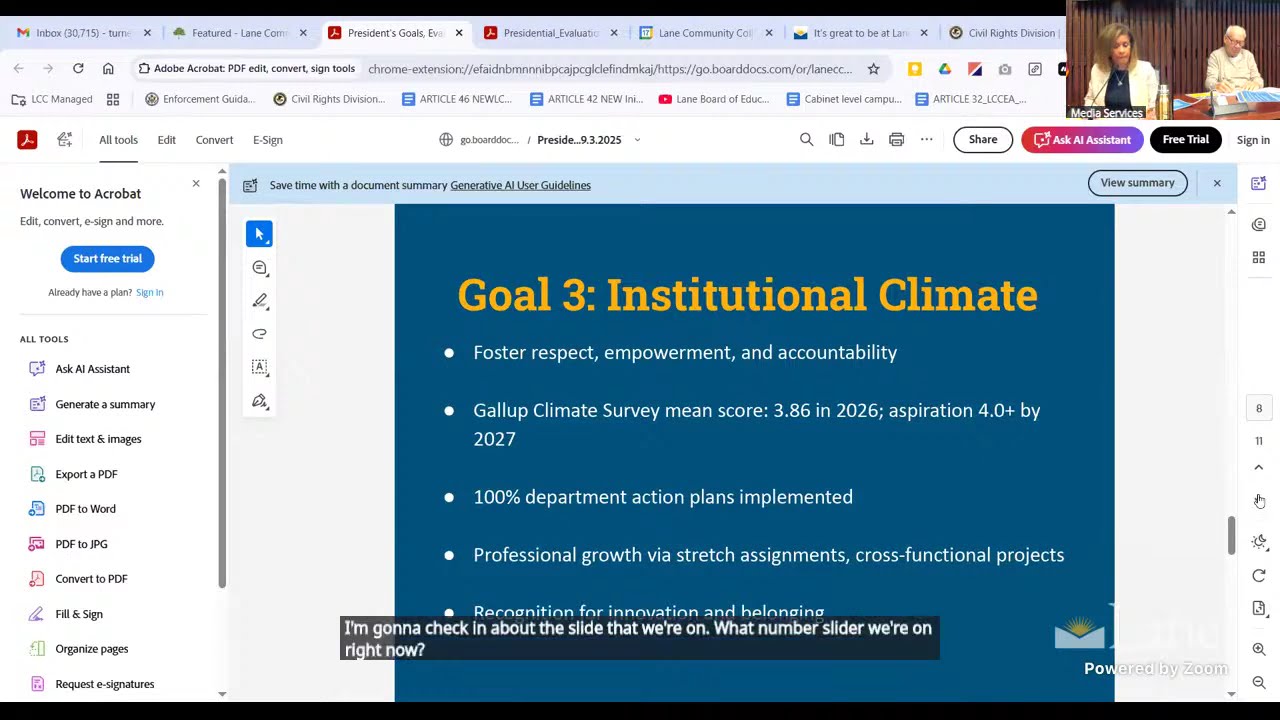Open Generative AI User Guidelines link
This screenshot has width=1280, height=720.
(x=520, y=185)
